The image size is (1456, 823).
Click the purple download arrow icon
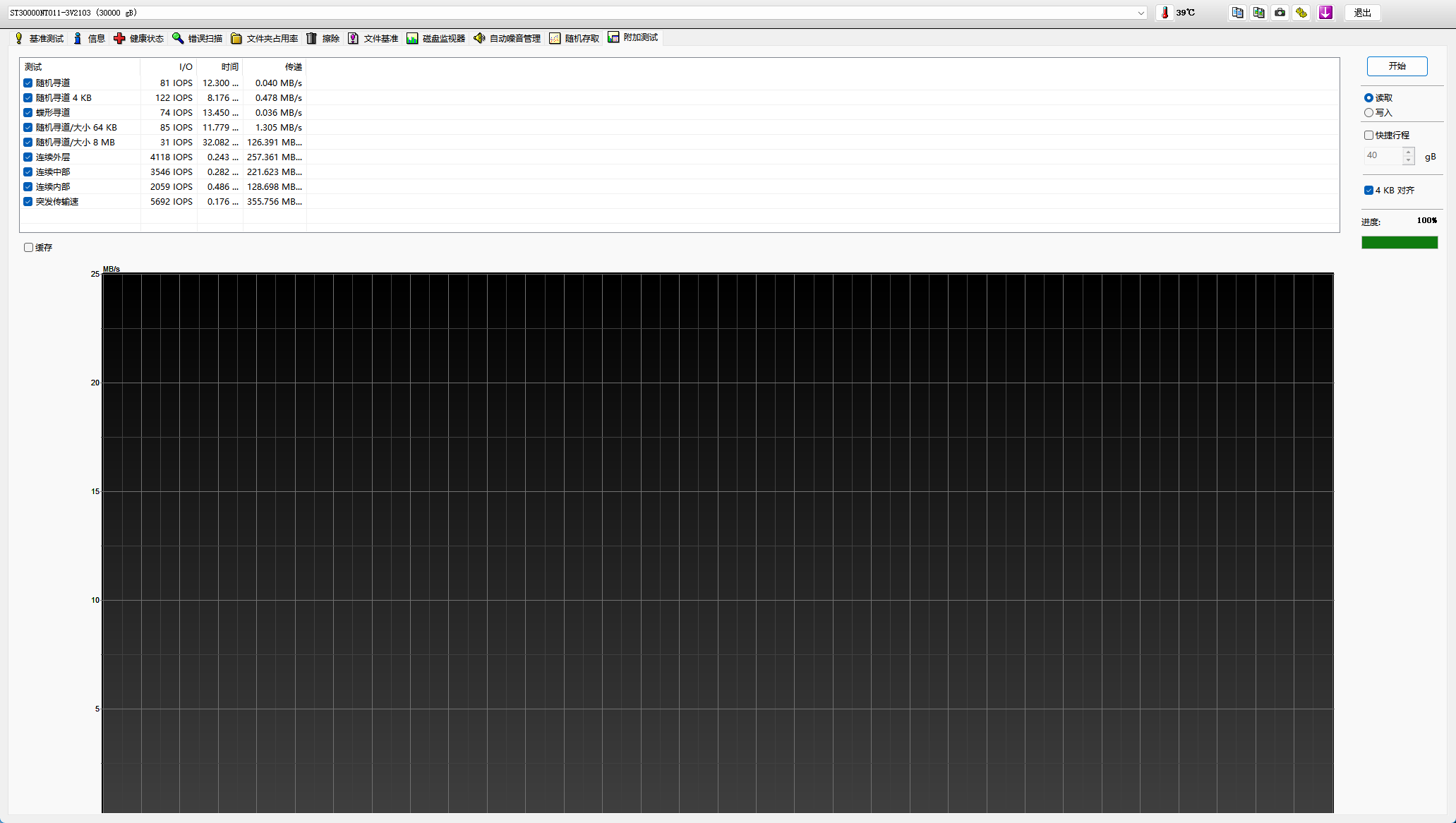pos(1325,13)
